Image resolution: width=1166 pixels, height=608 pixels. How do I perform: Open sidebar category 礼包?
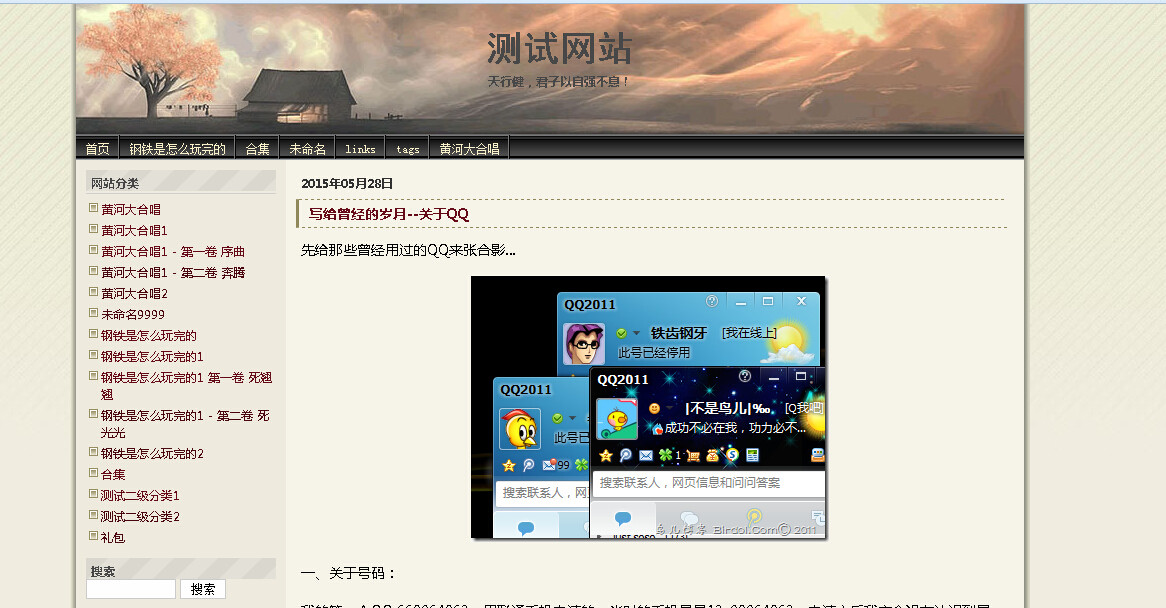point(113,537)
